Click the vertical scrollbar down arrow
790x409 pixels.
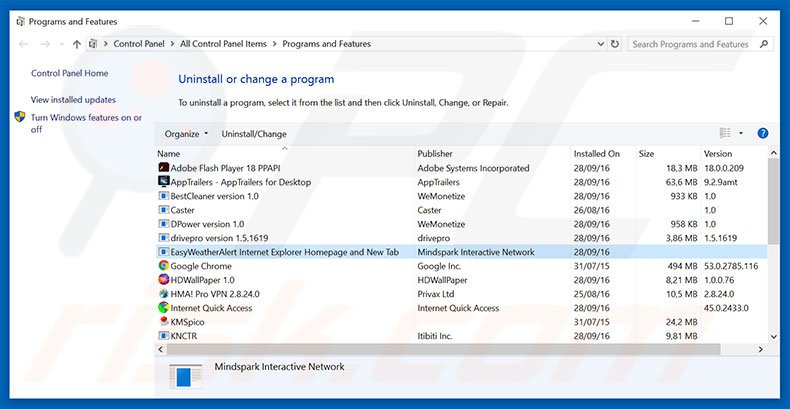pos(774,336)
